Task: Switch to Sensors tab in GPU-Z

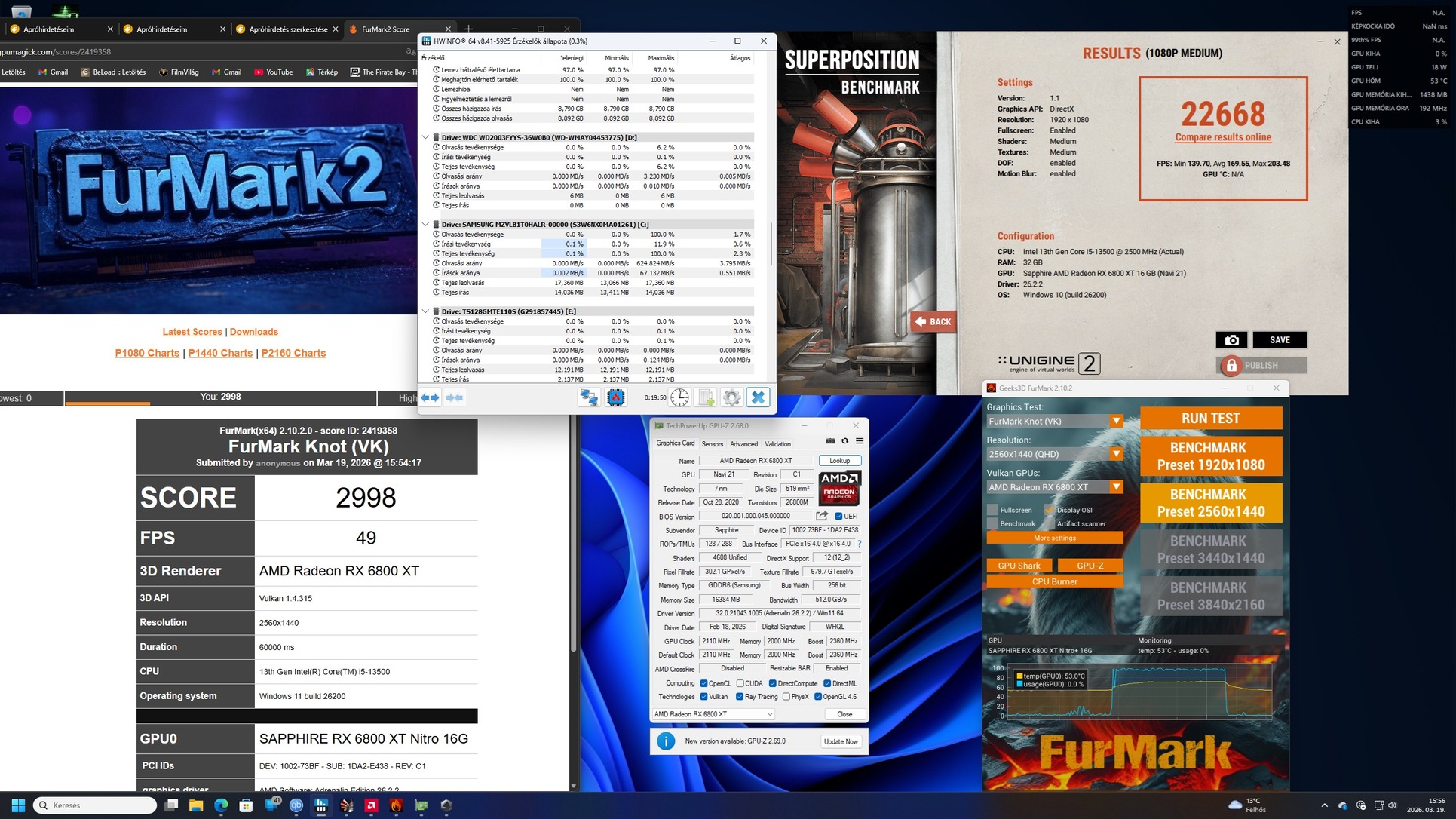Action: tap(712, 444)
